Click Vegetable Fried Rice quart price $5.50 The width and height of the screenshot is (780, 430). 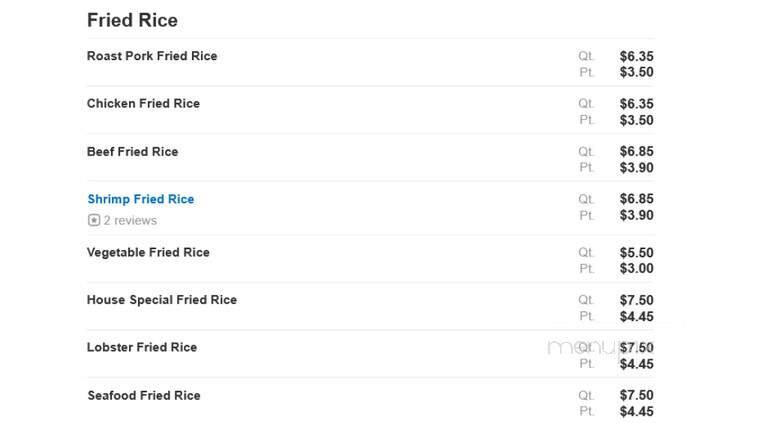click(x=636, y=252)
